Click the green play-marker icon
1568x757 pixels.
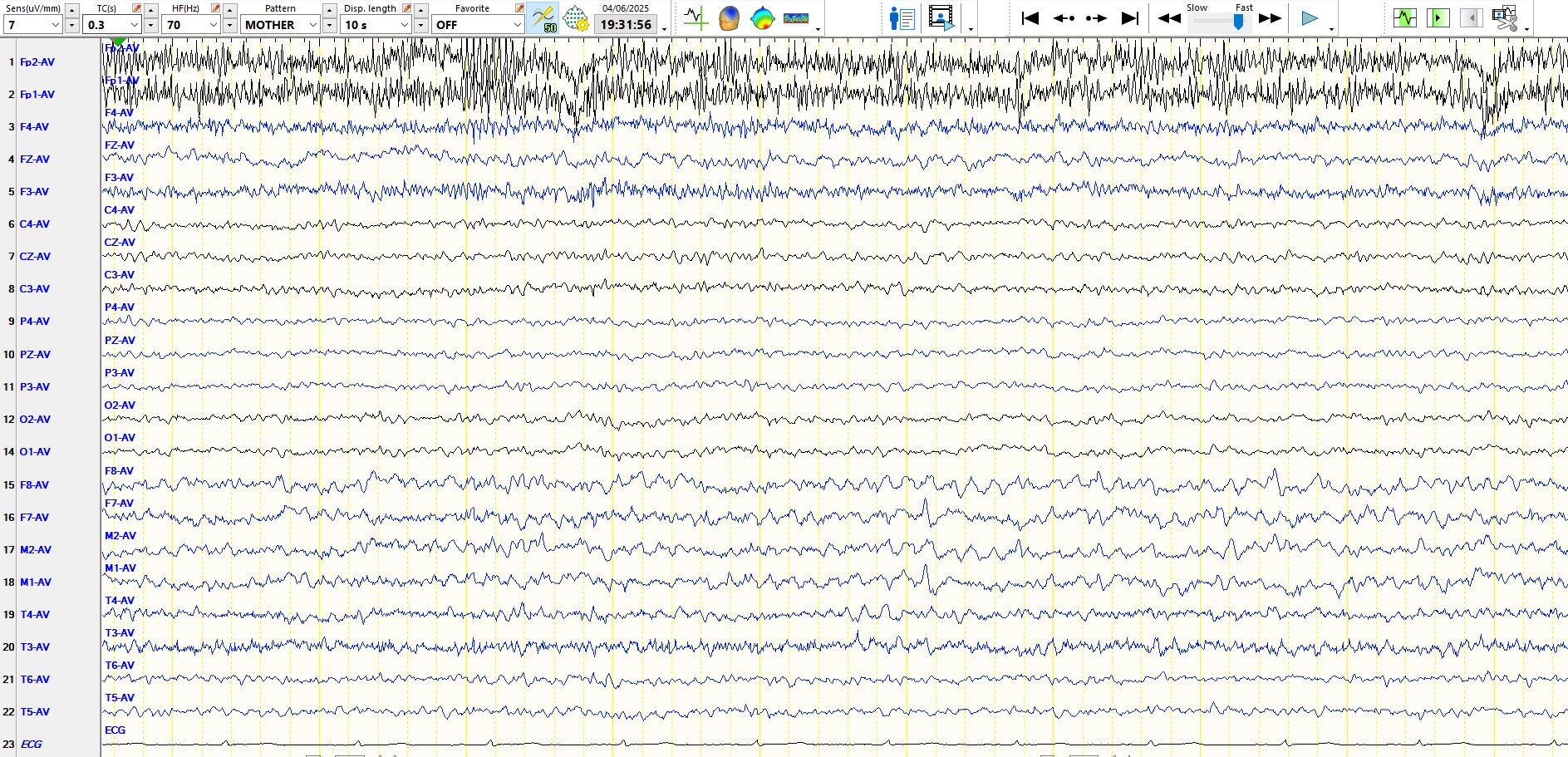click(1438, 17)
